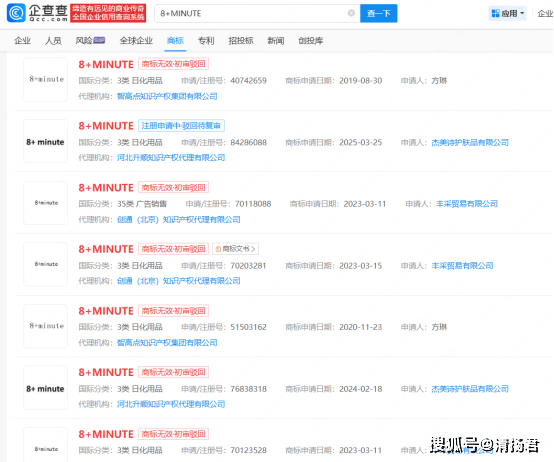Open applicant 丰采贸易有限公司 dated 2023-03-11 for 70118088
The width and height of the screenshot is (554, 462).
pyautogui.click(x=467, y=204)
